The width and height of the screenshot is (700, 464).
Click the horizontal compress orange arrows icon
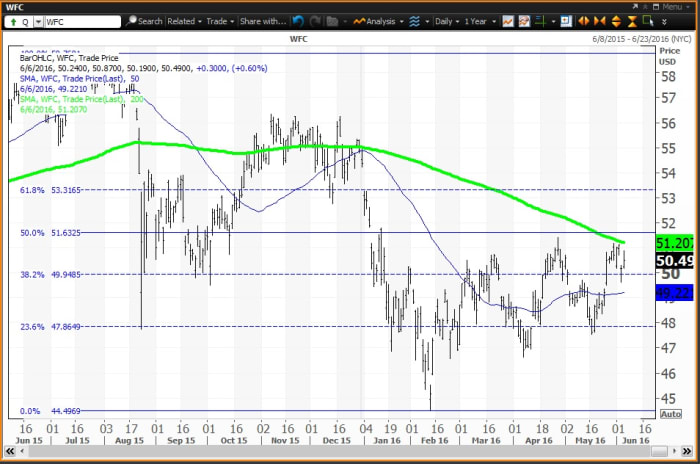(x=600, y=21)
